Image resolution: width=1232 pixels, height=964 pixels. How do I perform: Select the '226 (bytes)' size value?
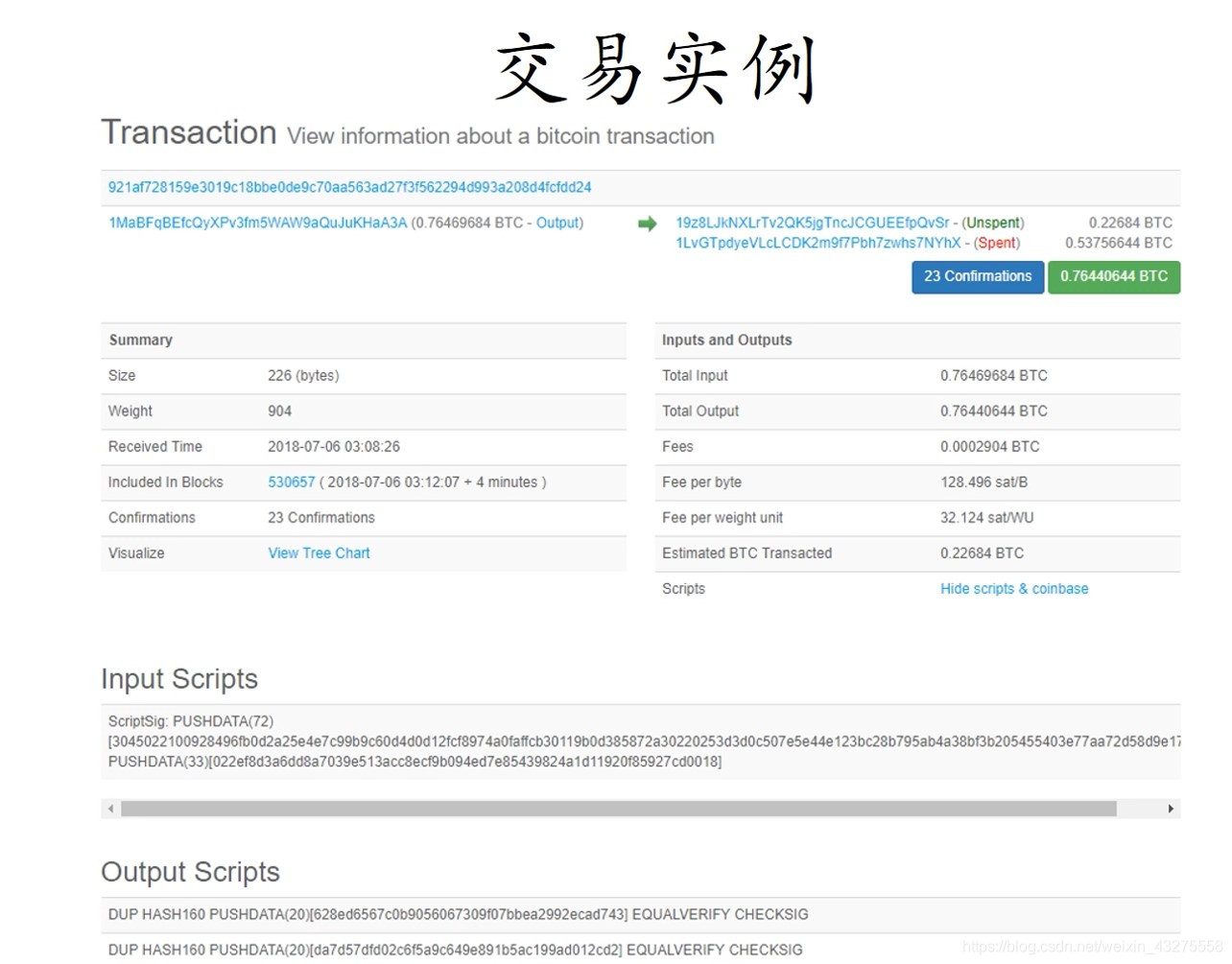tap(303, 376)
